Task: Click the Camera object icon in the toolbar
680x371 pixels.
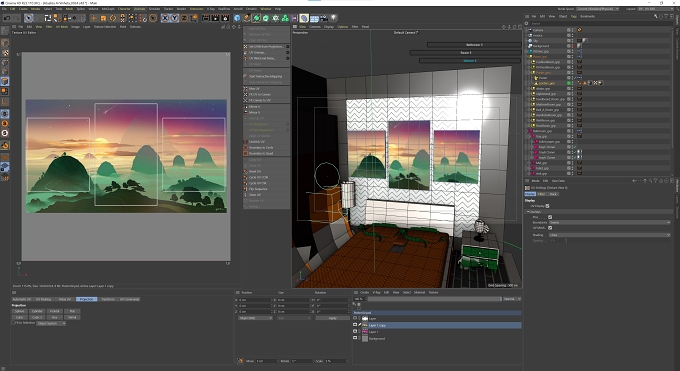Action: [x=324, y=18]
